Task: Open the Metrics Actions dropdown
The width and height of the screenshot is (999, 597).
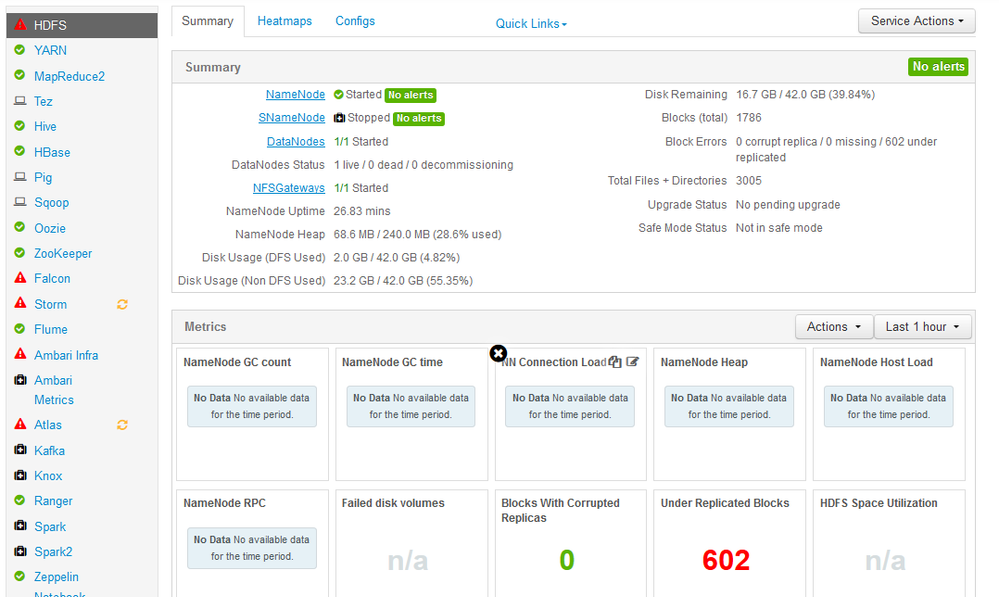Action: 833,327
